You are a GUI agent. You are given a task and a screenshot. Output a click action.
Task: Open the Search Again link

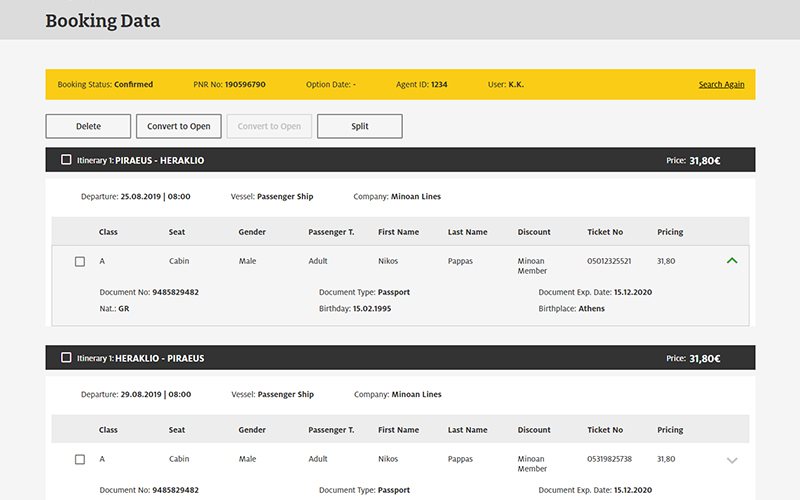721,85
